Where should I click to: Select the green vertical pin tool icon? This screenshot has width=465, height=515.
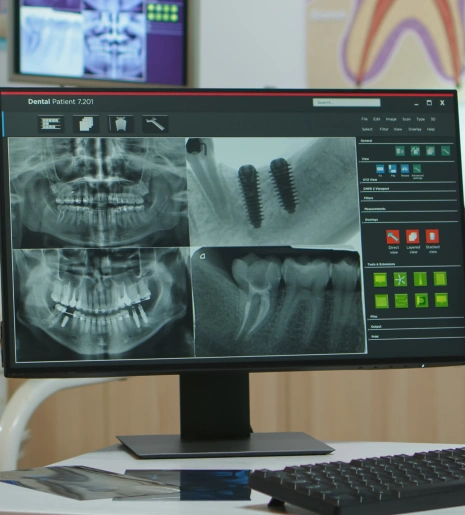[420, 279]
